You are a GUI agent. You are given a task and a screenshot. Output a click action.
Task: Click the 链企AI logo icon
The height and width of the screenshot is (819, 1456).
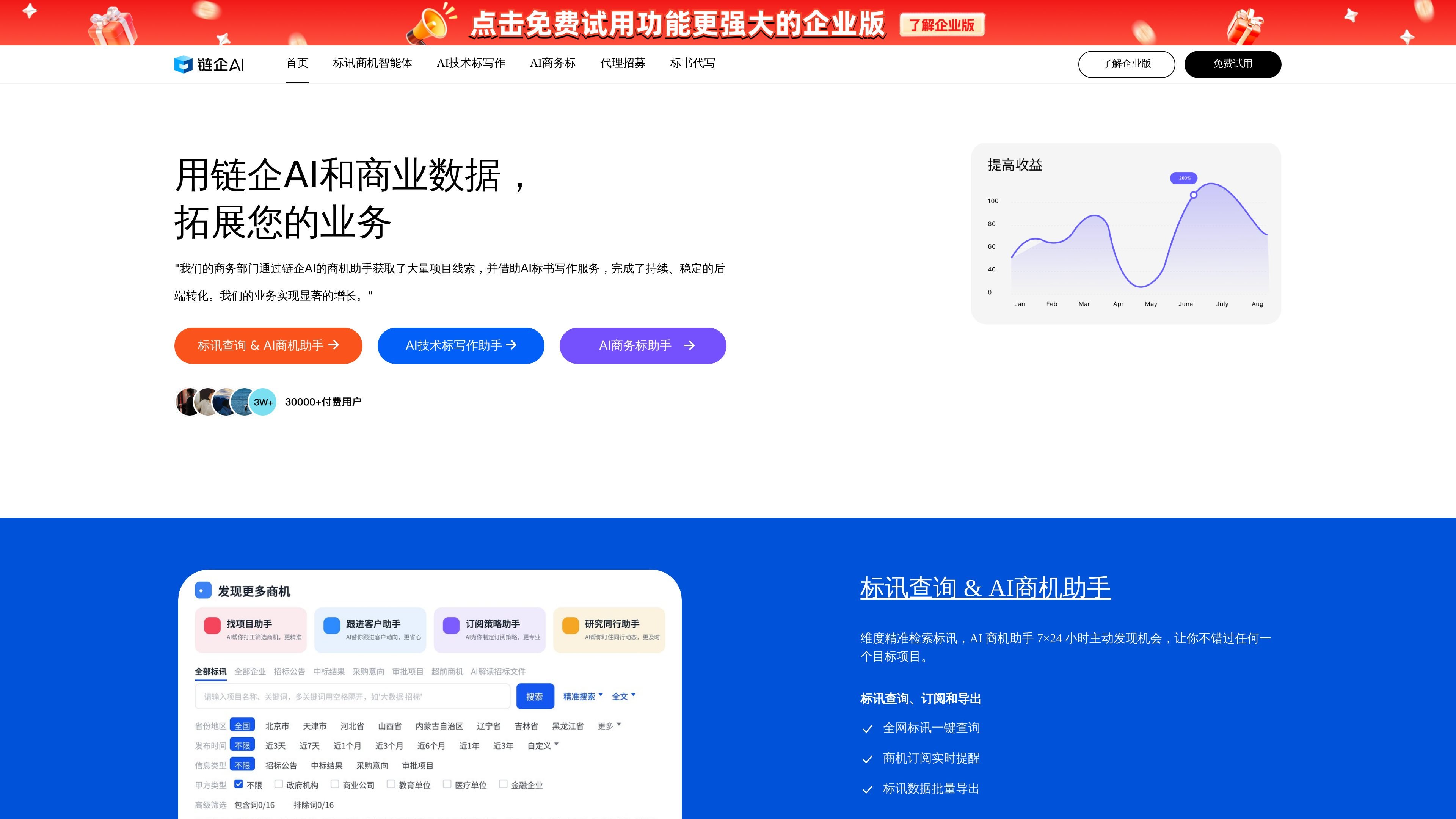coord(183,64)
